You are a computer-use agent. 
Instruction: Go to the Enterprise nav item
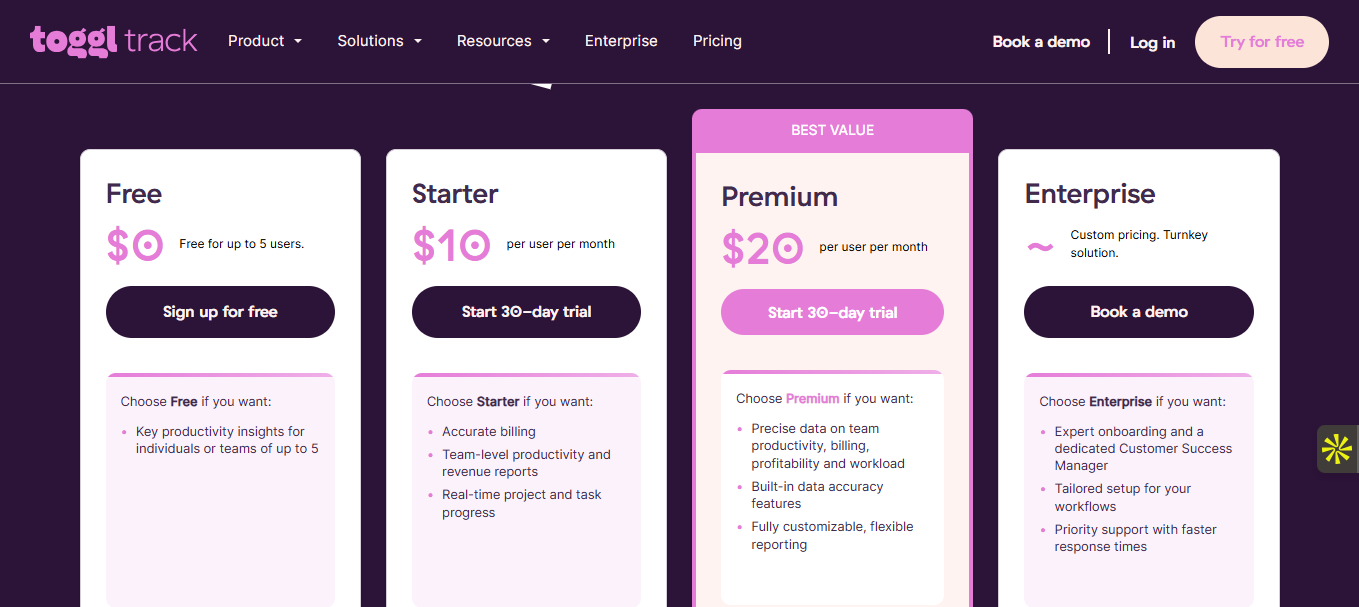pos(621,41)
